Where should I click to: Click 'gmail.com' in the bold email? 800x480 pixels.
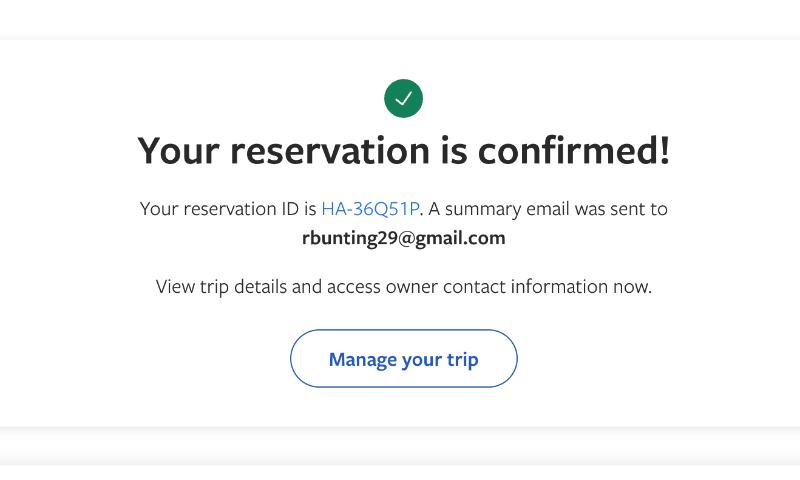[x=464, y=238]
